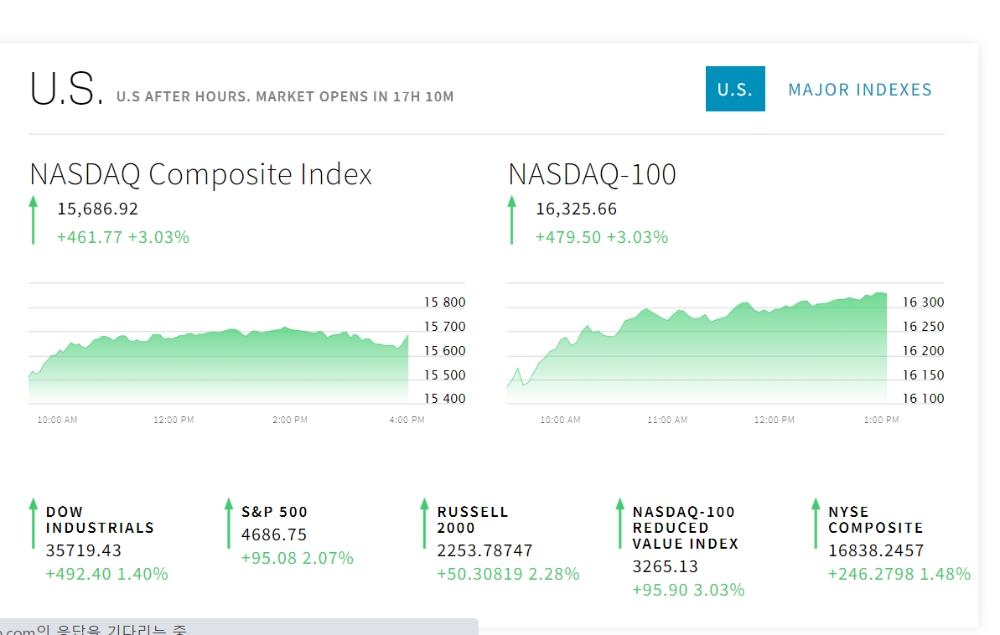1000x635 pixels.
Task: Click the NYSE Composite value 16838.2457
Action: click(876, 550)
